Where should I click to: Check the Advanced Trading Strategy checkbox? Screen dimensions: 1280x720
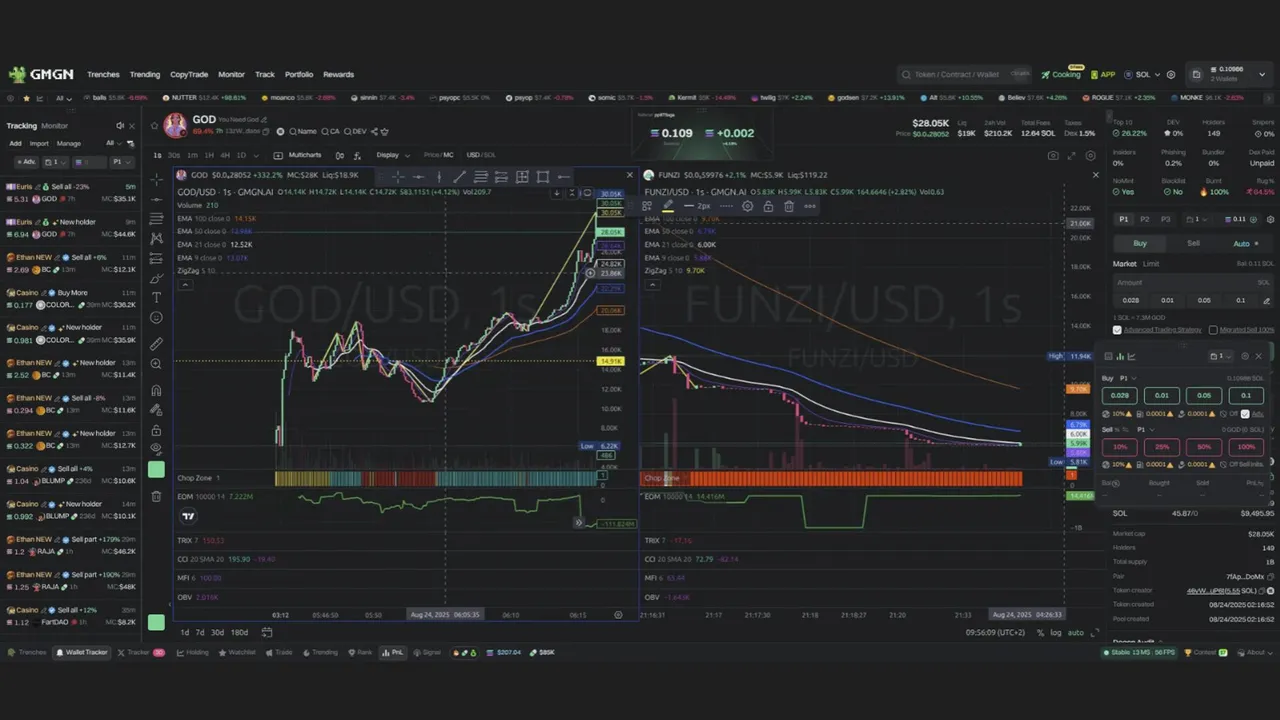[1117, 330]
